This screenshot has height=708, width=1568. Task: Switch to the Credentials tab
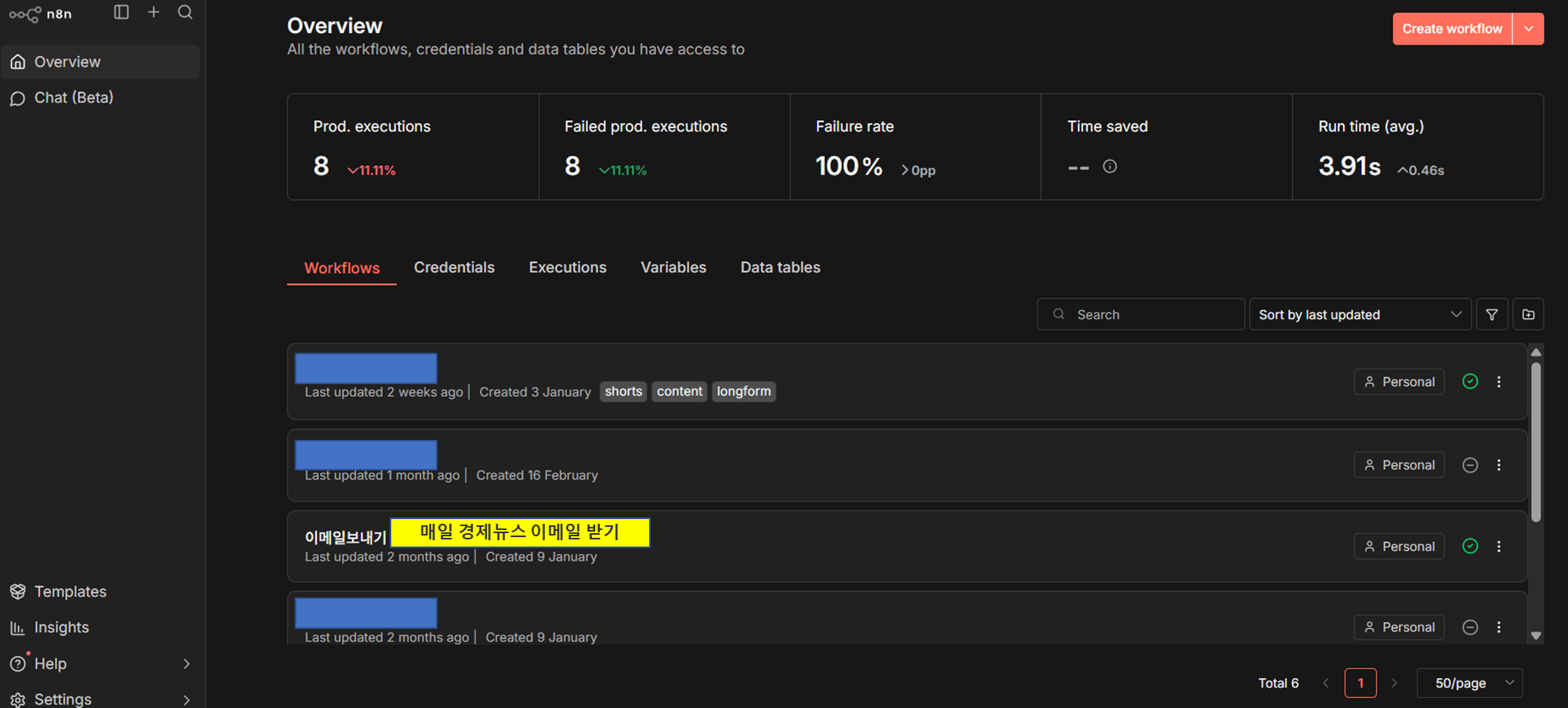[x=454, y=267]
